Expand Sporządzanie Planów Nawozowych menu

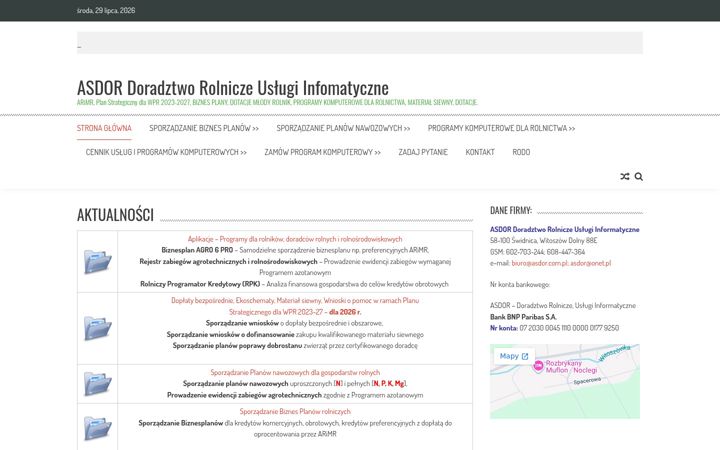[343, 128]
